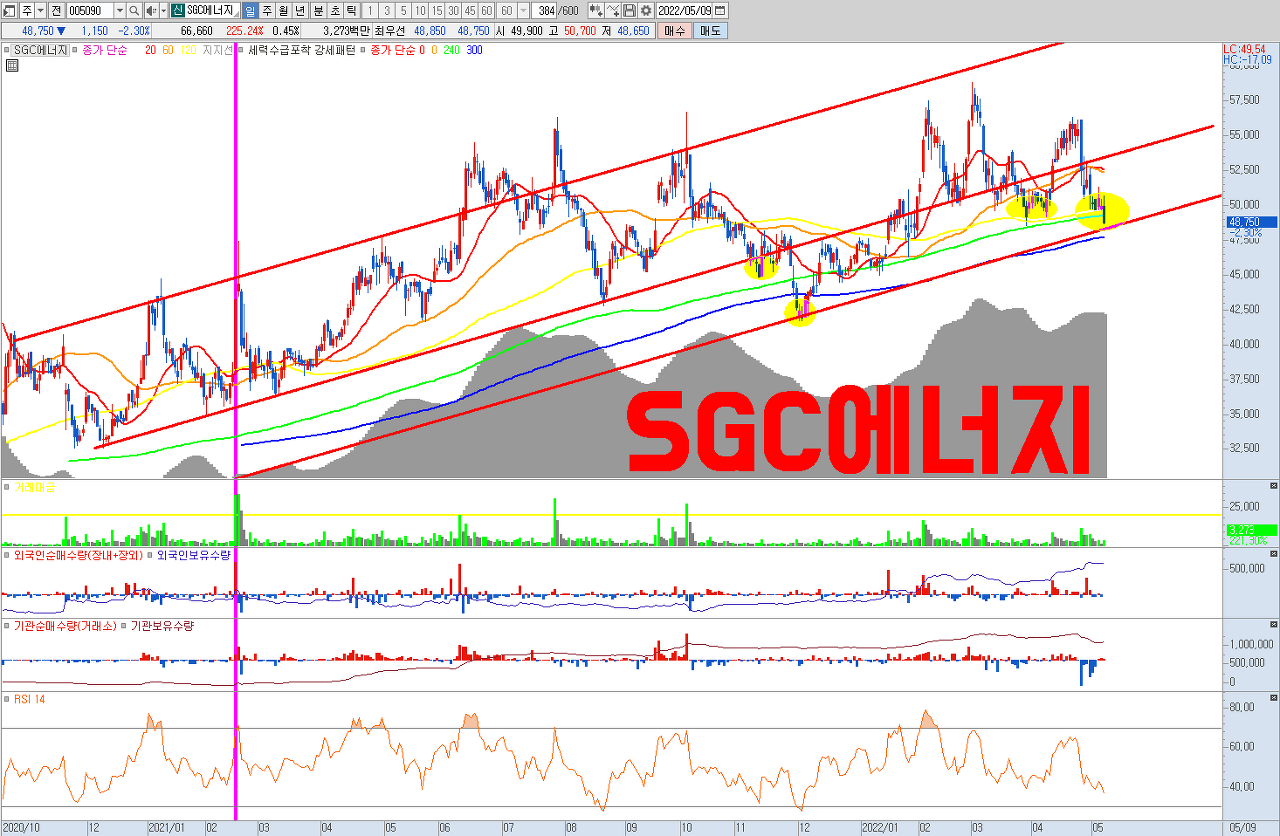
Task: Click the 매도 sell button
Action: pos(710,31)
